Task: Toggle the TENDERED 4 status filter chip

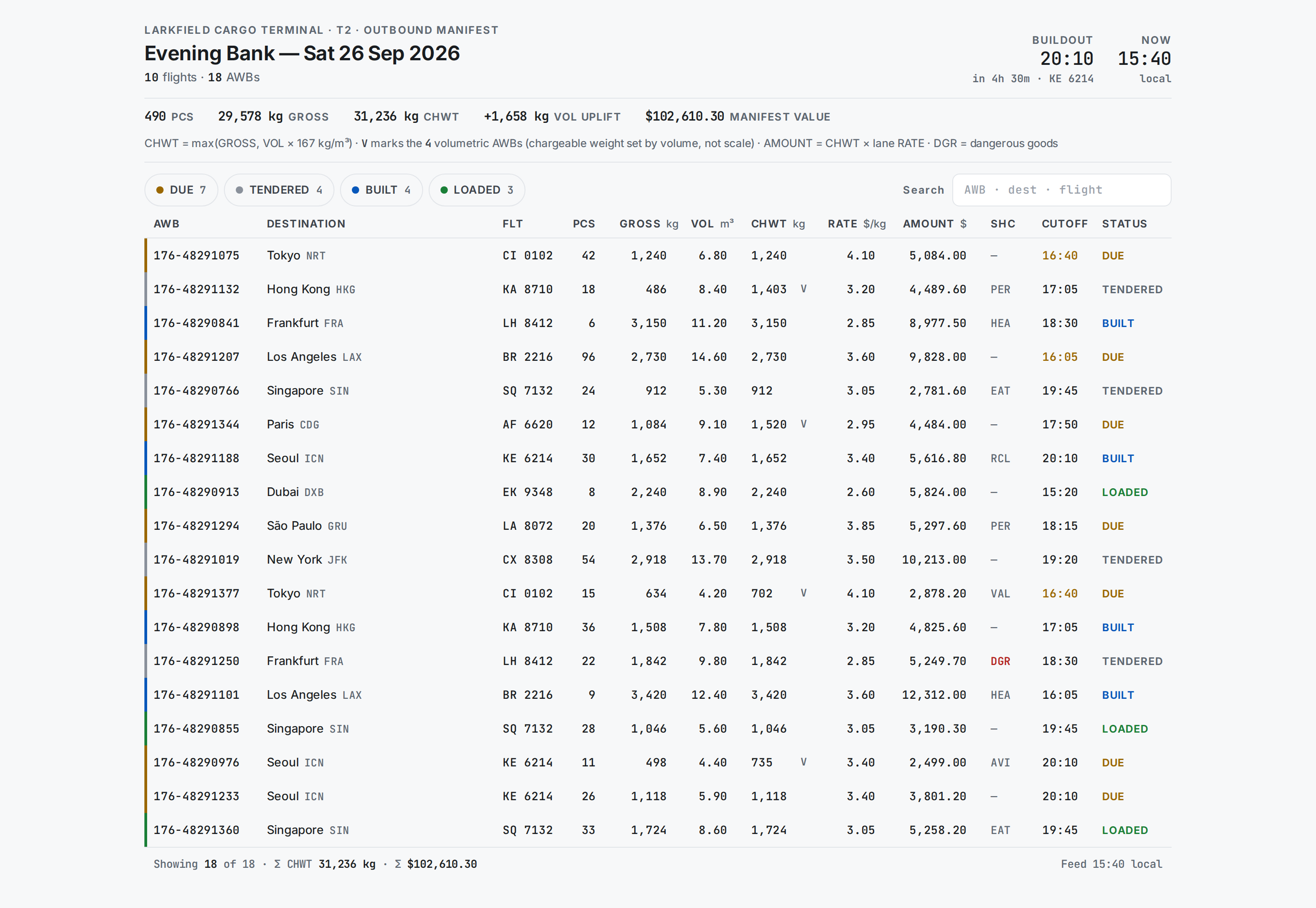Action: pos(279,190)
